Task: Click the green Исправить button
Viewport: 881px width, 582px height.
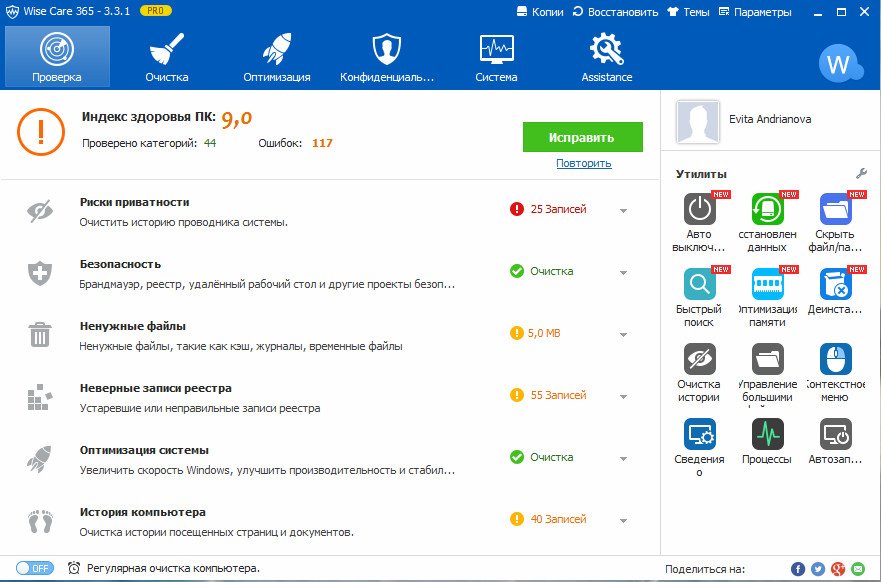Action: pyautogui.click(x=582, y=137)
